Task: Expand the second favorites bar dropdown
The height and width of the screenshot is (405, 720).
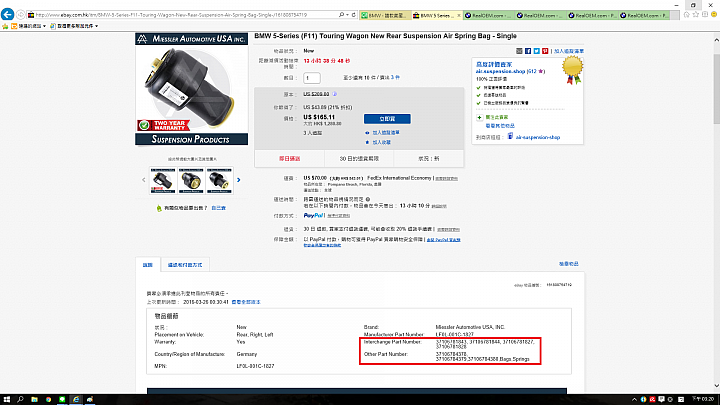Action: tap(96, 26)
